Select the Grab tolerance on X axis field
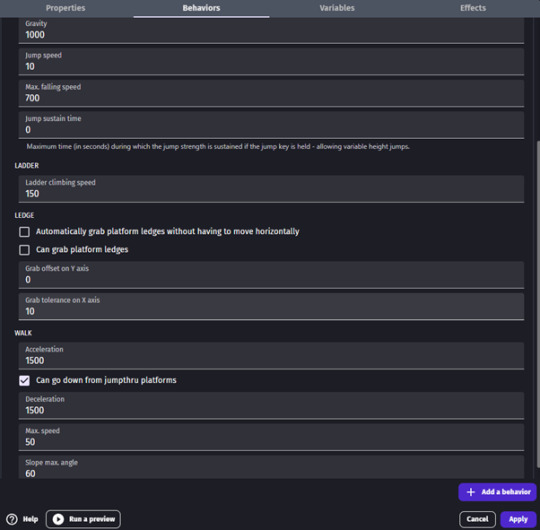540x530 pixels. (x=271, y=306)
